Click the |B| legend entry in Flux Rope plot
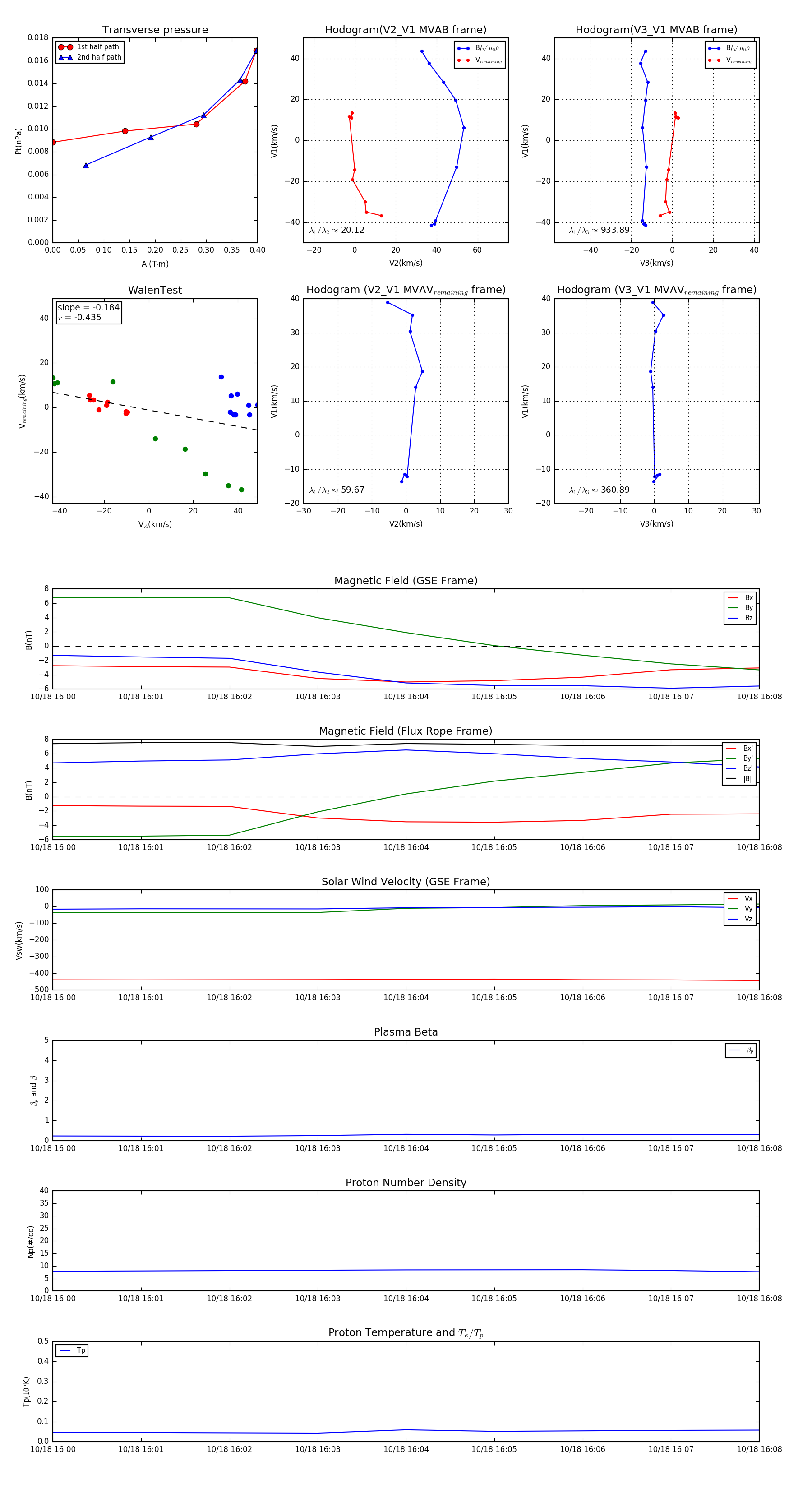This screenshot has height=1489, width=812. tap(739, 779)
